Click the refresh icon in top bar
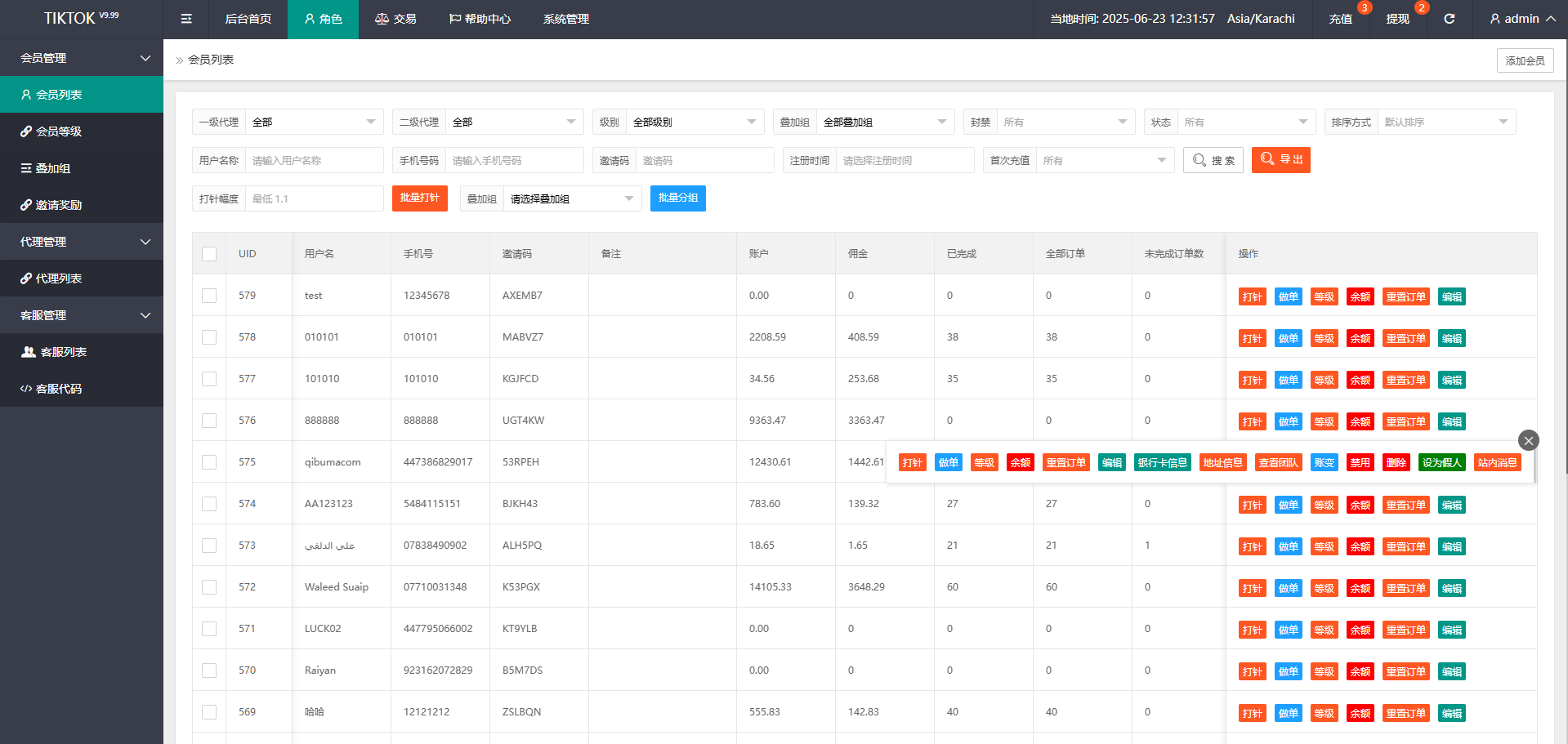 (1449, 19)
